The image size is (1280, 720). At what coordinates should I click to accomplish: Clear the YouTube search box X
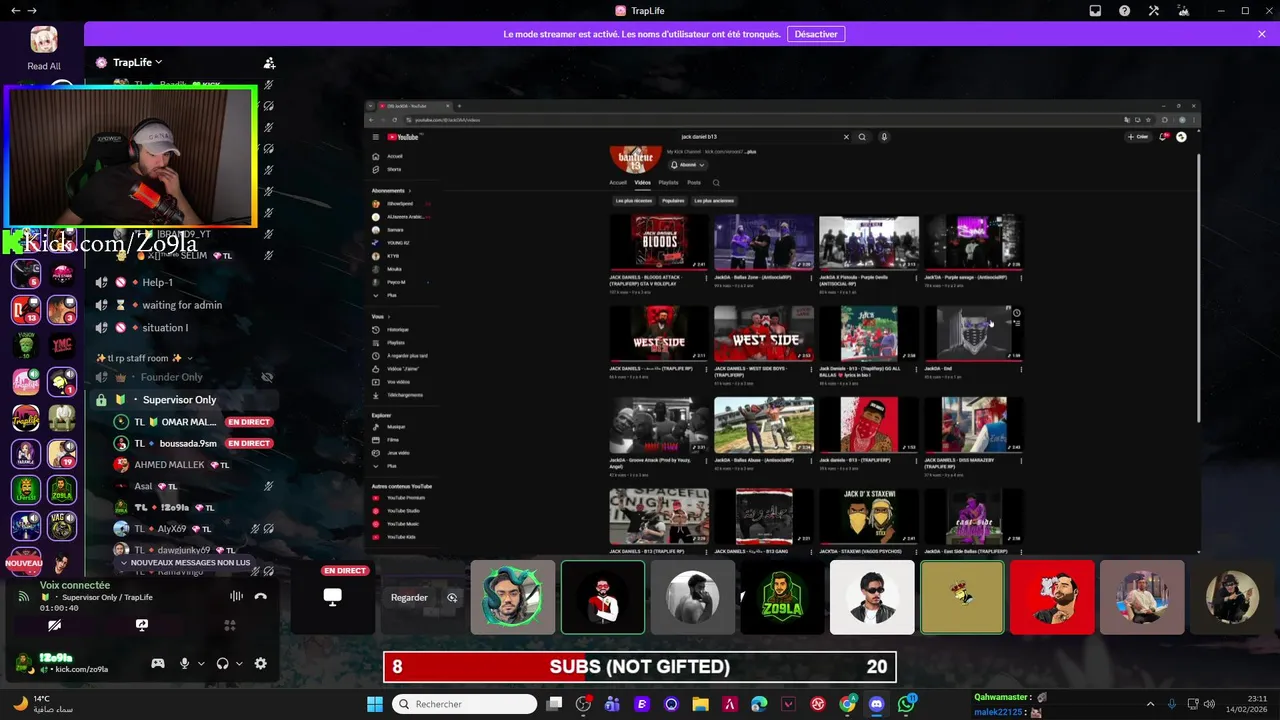point(846,137)
